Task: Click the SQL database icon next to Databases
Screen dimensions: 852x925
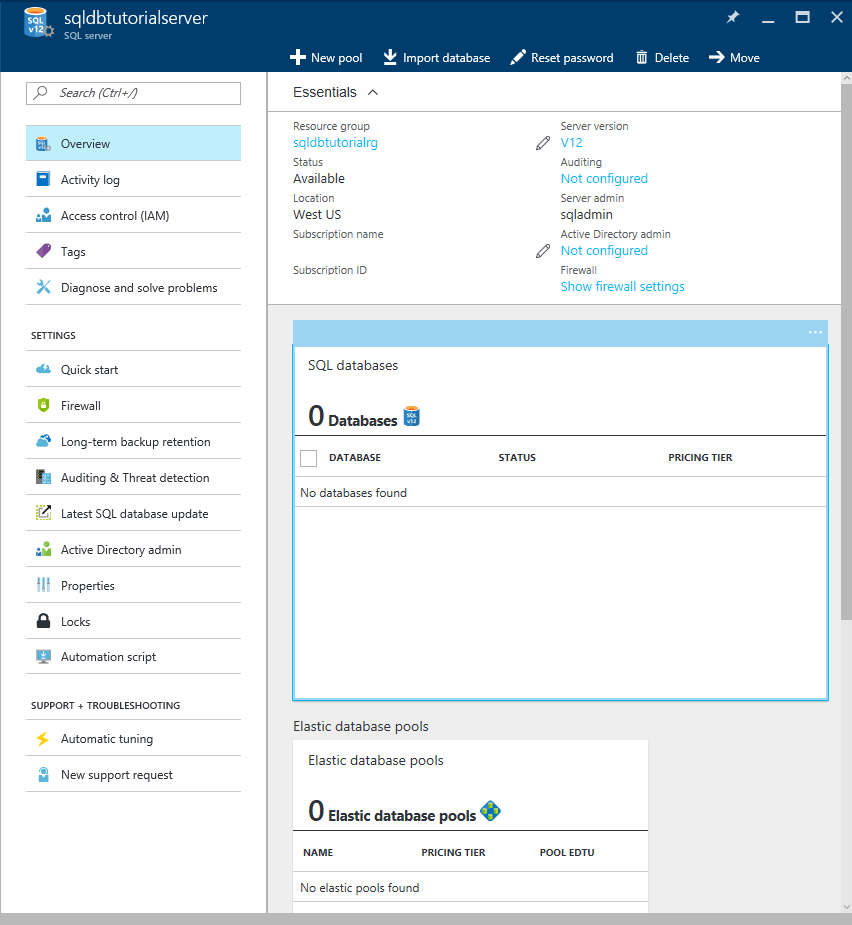Action: [x=411, y=416]
